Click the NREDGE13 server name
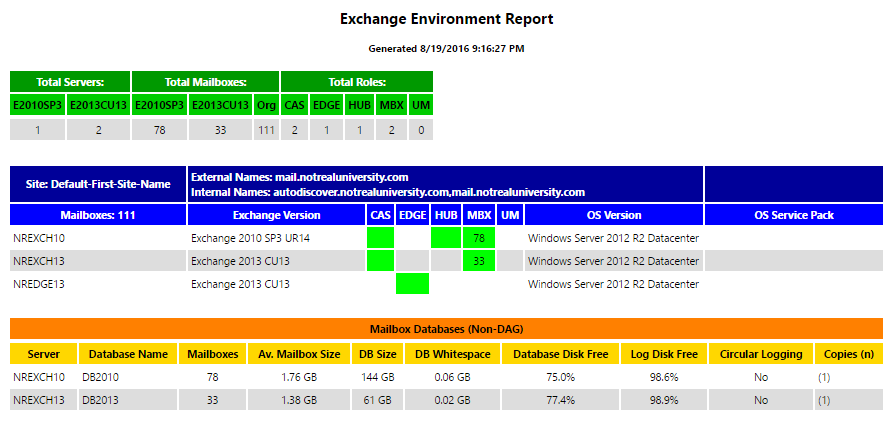The image size is (893, 432). click(x=39, y=284)
